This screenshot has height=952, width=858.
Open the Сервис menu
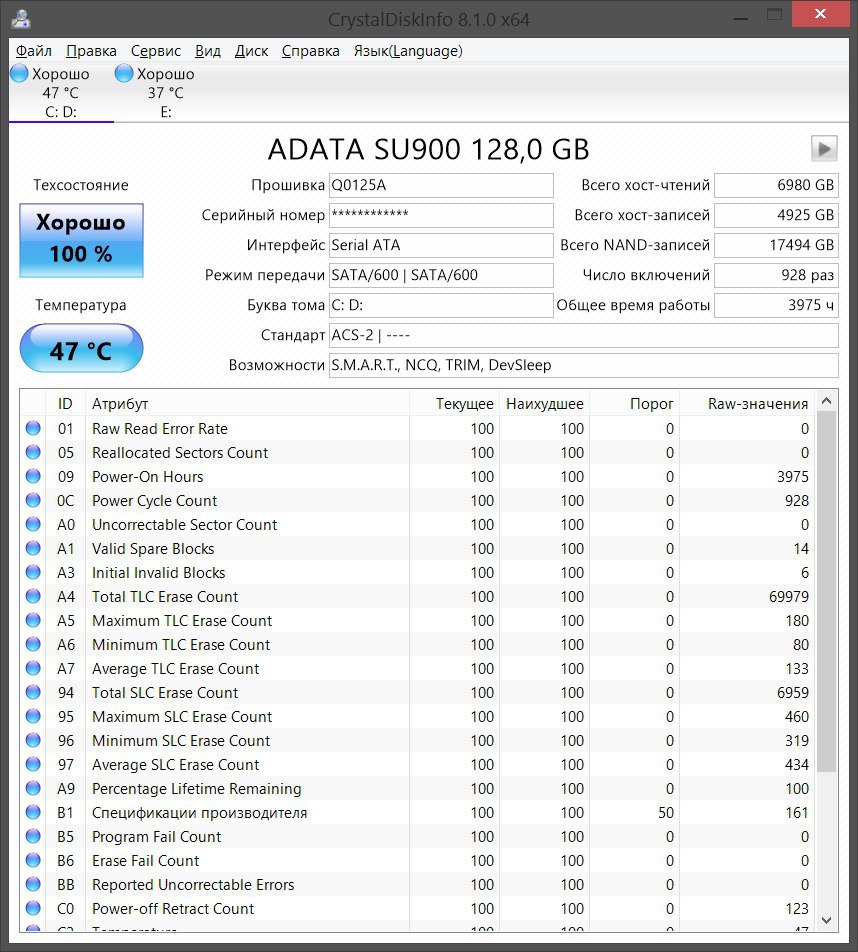(156, 51)
